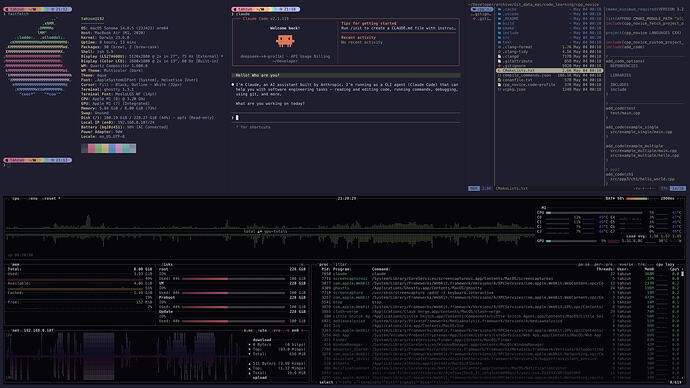
Task: Click the MemB column header
Action: [650, 269]
